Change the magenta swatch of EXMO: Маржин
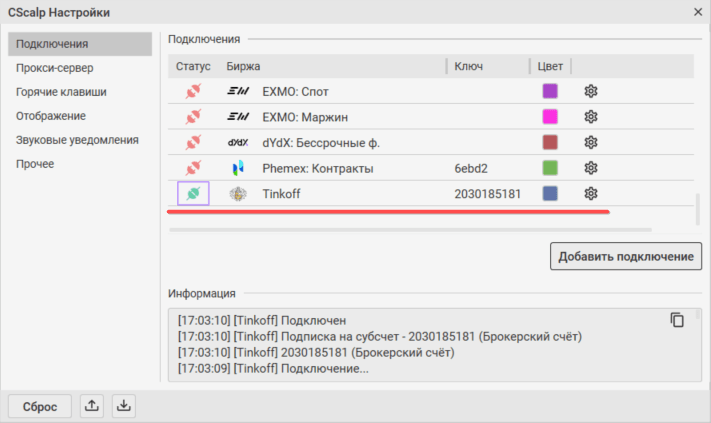The height and width of the screenshot is (423, 711). point(550,117)
